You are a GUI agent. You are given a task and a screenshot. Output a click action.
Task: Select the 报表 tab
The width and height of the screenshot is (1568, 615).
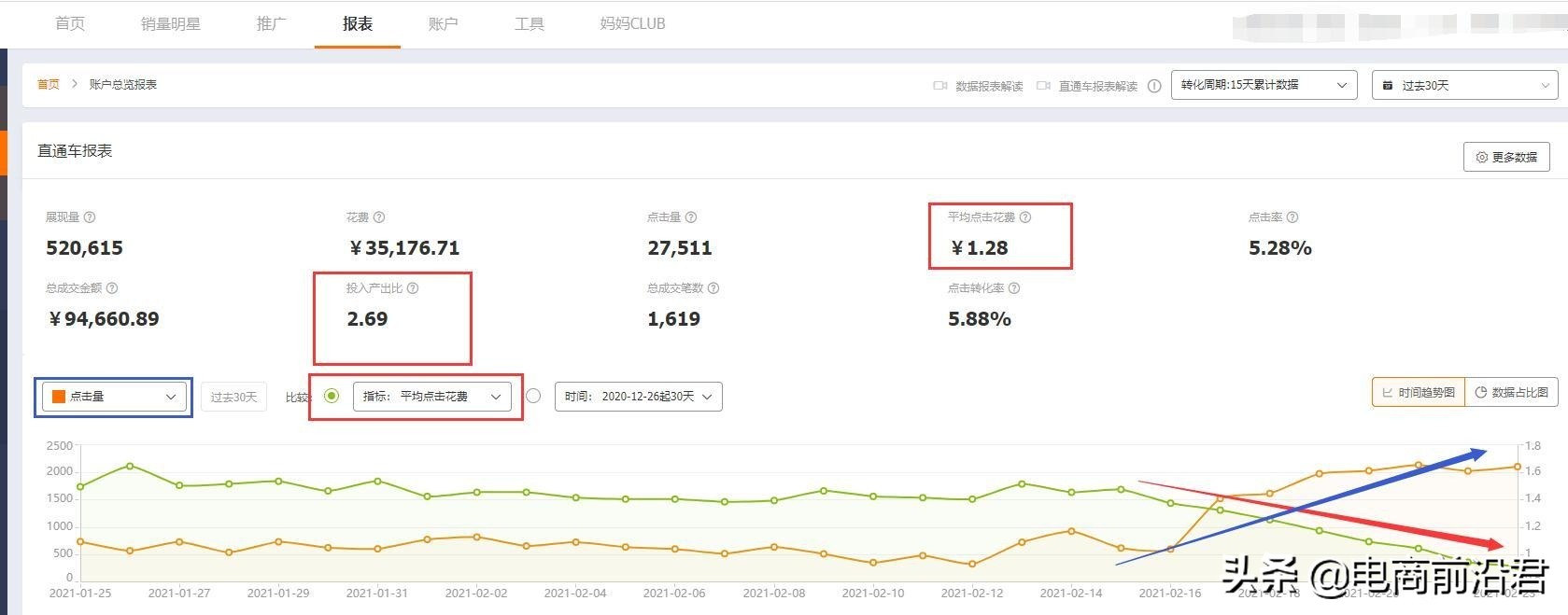[358, 23]
